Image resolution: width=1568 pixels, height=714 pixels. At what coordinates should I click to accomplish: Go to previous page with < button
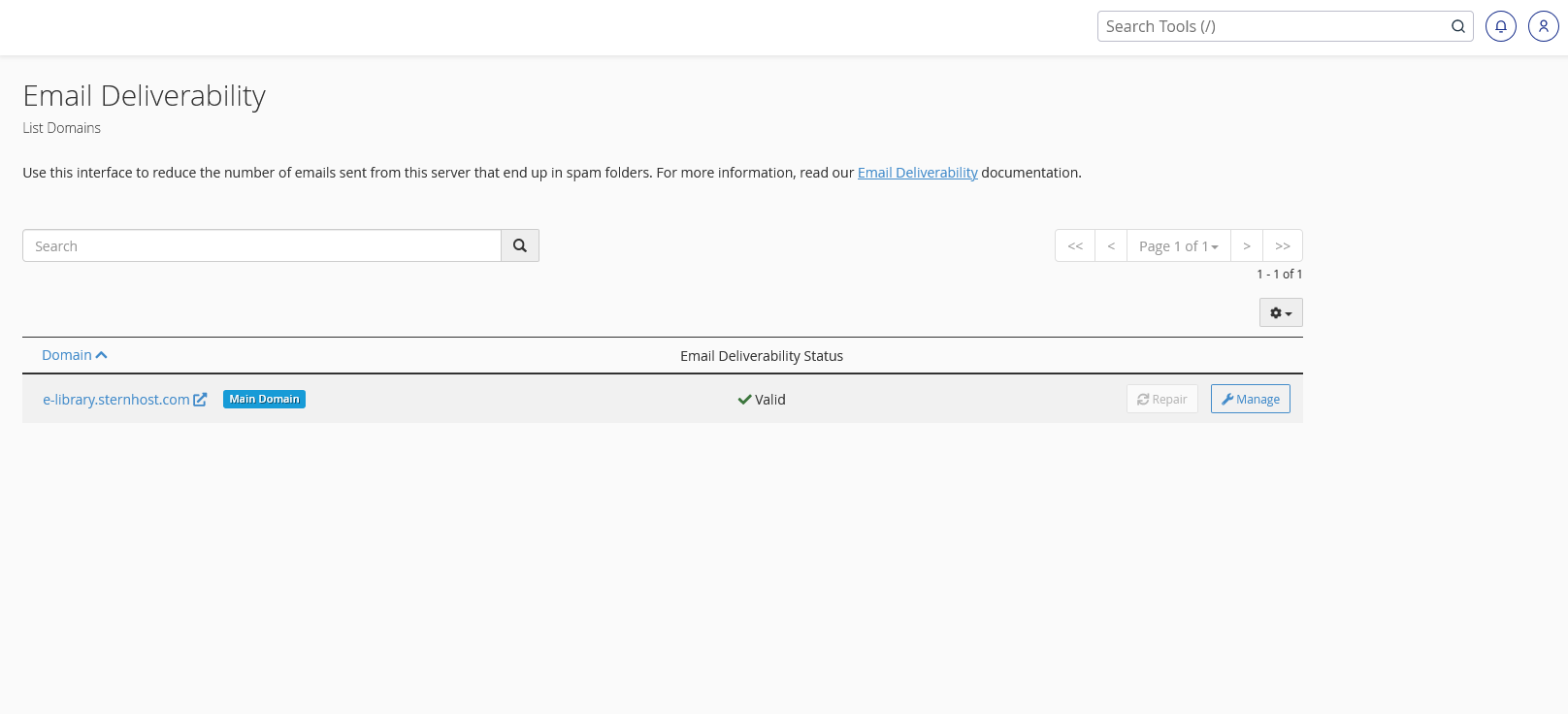[x=1111, y=246]
